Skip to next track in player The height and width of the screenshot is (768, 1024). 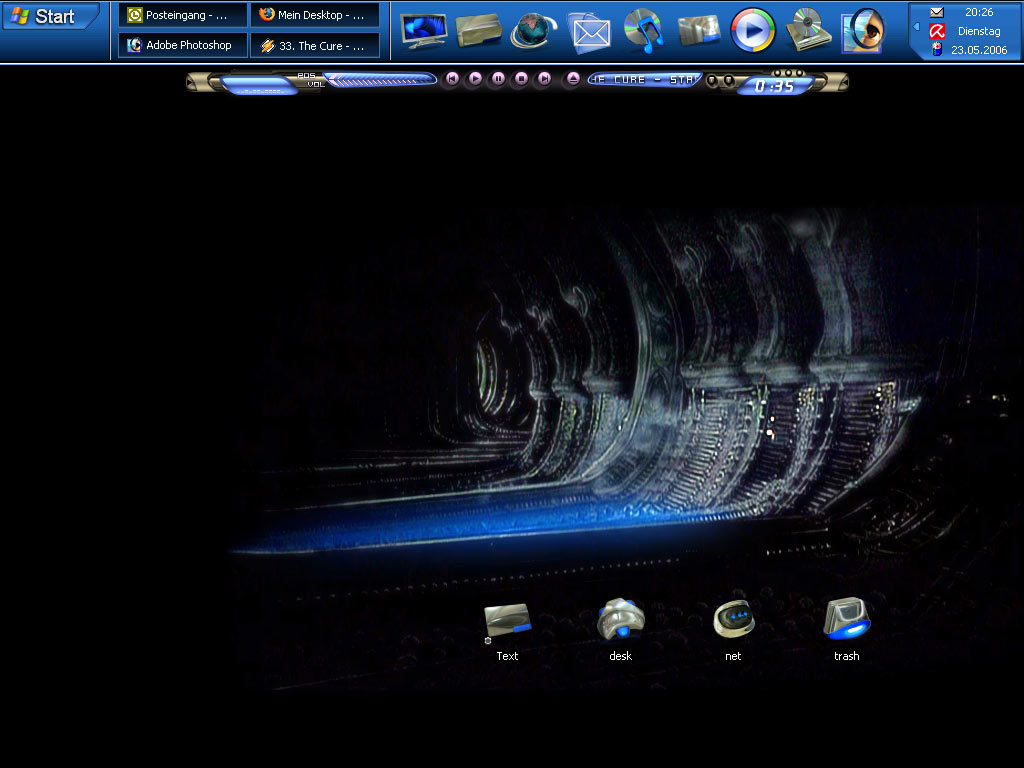click(x=544, y=79)
